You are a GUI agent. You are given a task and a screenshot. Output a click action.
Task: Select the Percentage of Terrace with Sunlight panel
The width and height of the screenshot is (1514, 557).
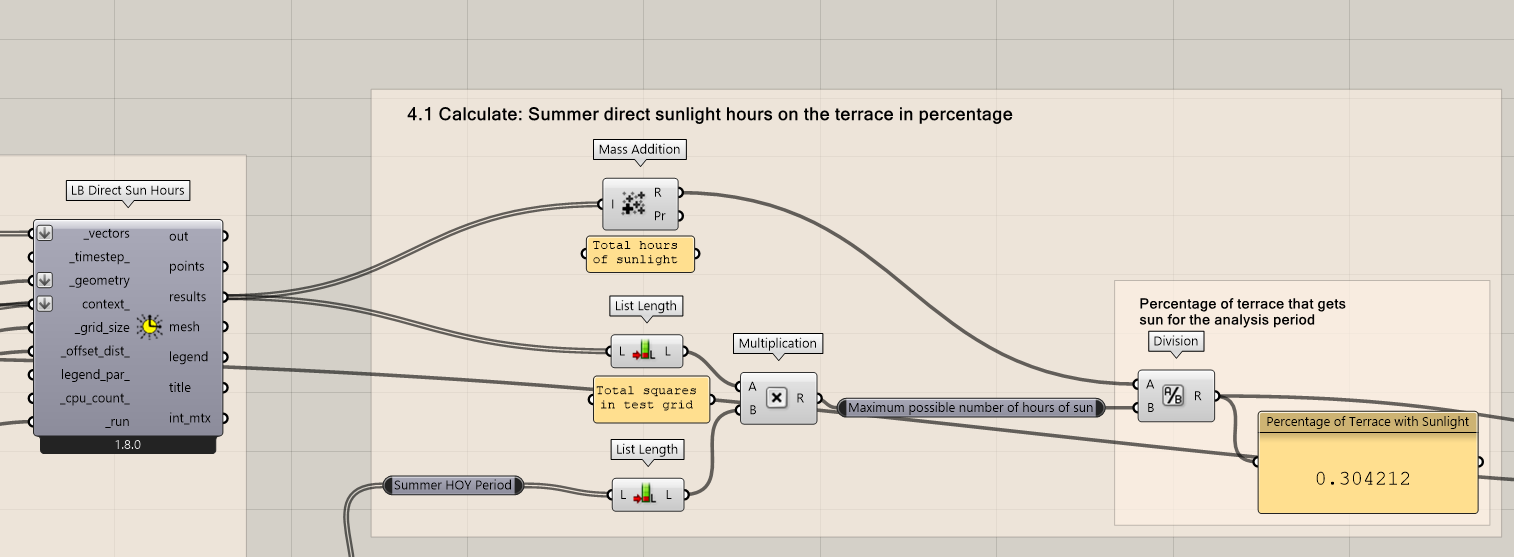pos(1367,463)
